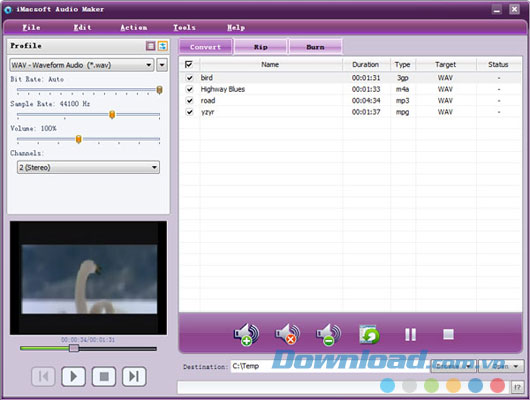Open the Help menu
The height and width of the screenshot is (400, 530).
tap(236, 28)
